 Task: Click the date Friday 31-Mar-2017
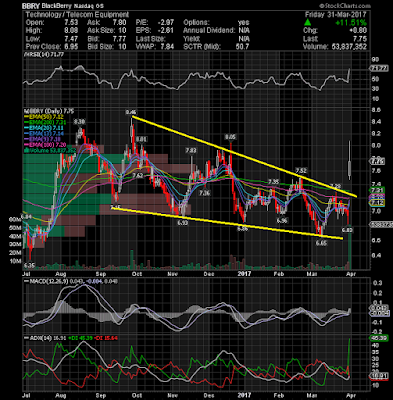coord(336,15)
